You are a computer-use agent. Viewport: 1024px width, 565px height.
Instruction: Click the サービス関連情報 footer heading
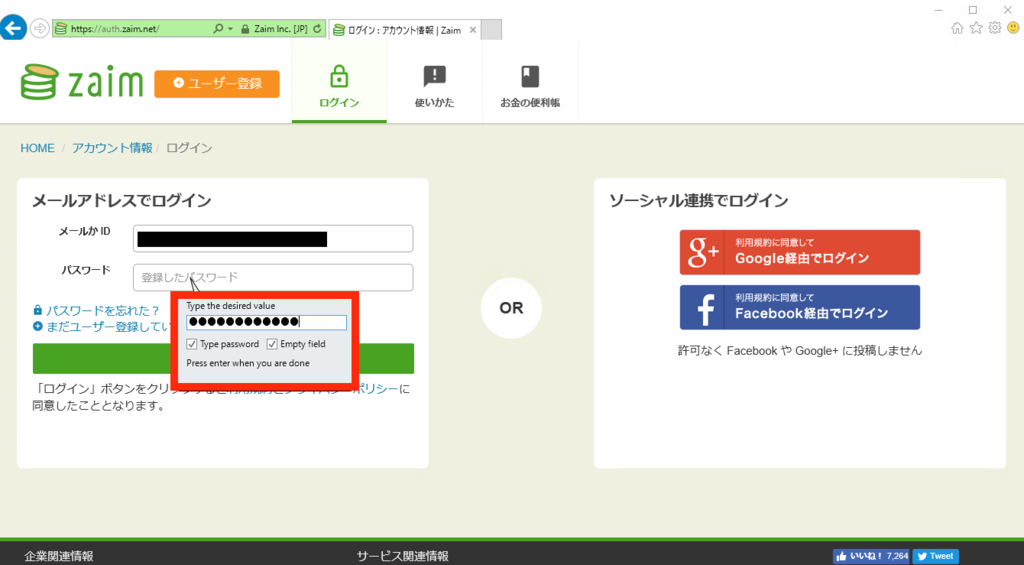coord(402,557)
